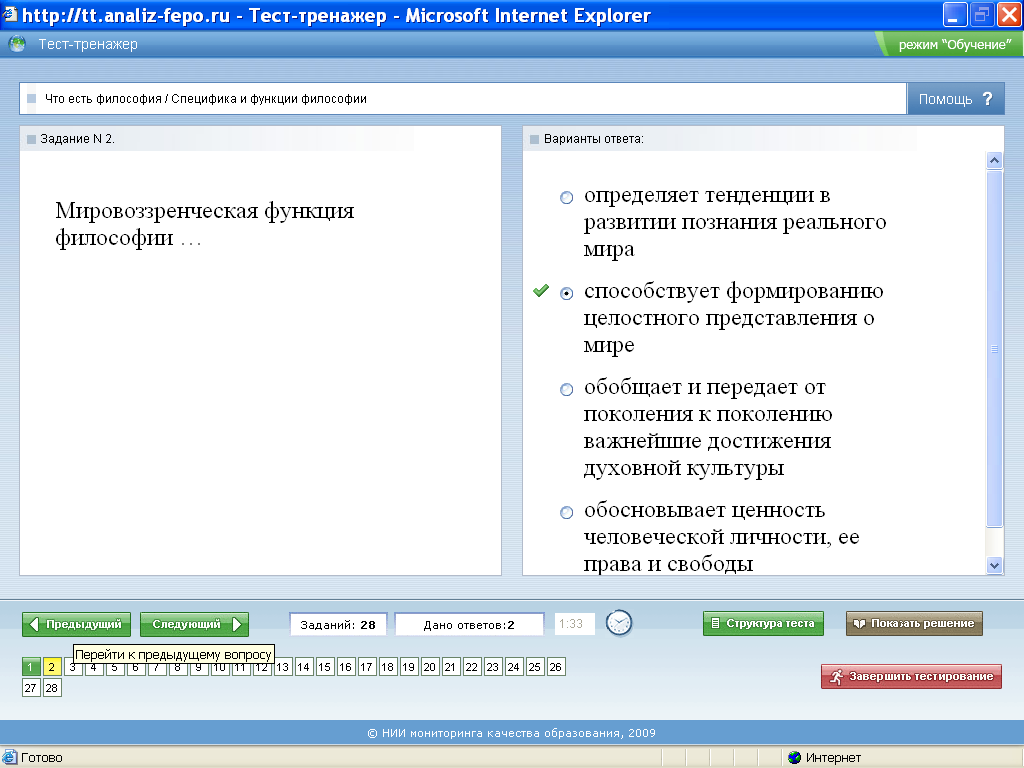
Task: Click the IE page icon in status bar
Action: tap(9, 758)
